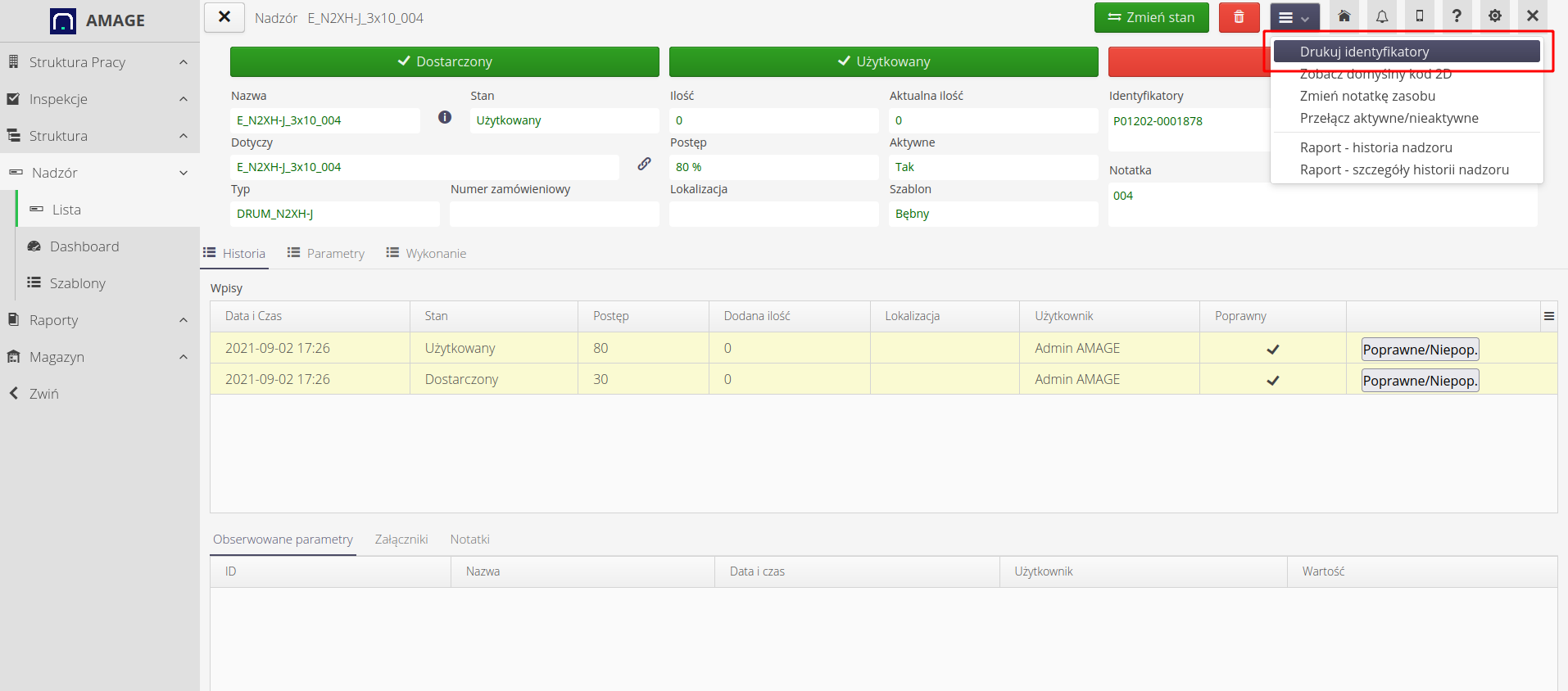Image resolution: width=1568 pixels, height=691 pixels.
Task: Click the link icon next to Dotyczy
Action: 645,164
